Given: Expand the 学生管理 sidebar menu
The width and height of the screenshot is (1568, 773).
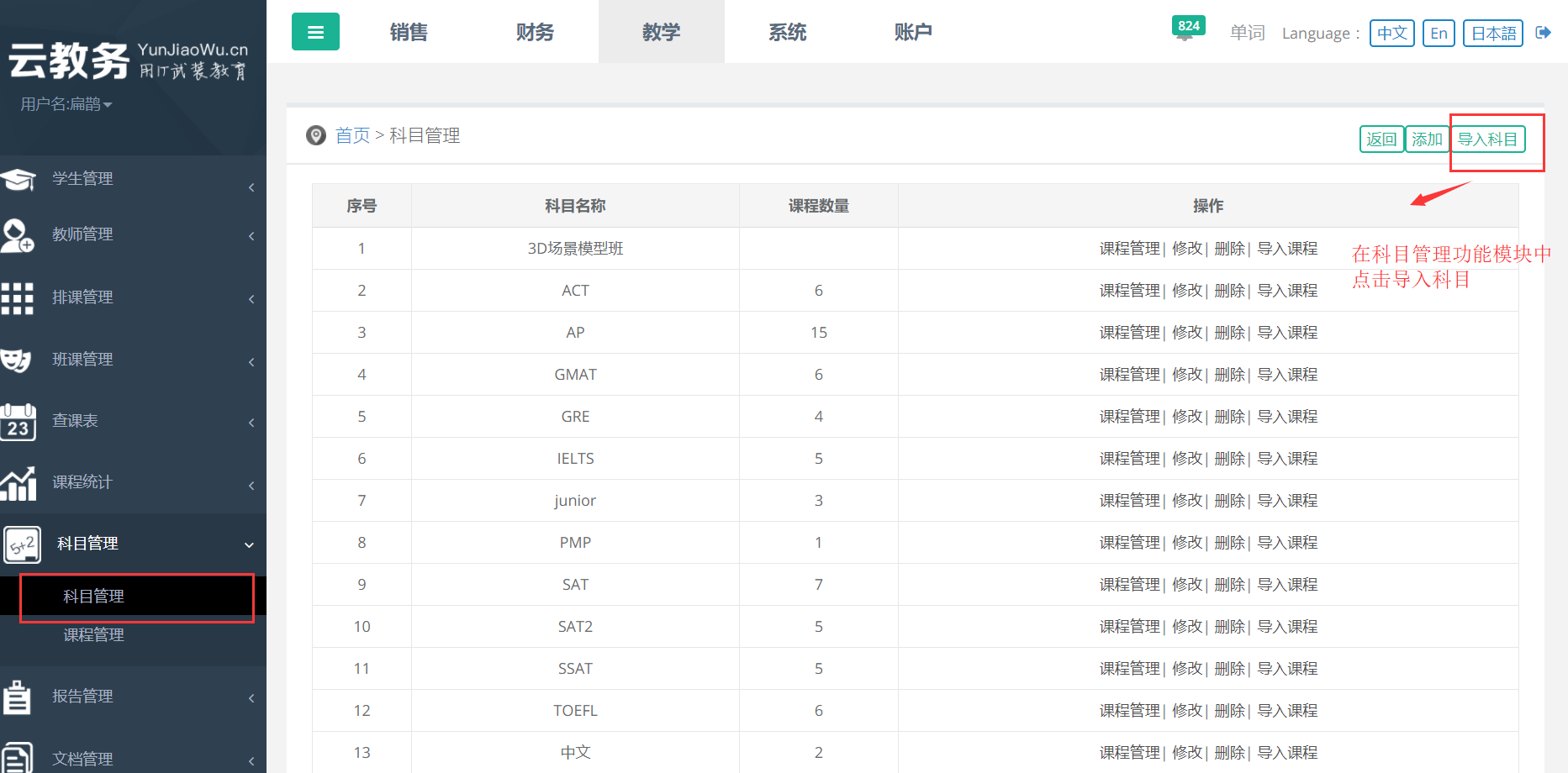Looking at the screenshot, I should pyautogui.click(x=133, y=179).
